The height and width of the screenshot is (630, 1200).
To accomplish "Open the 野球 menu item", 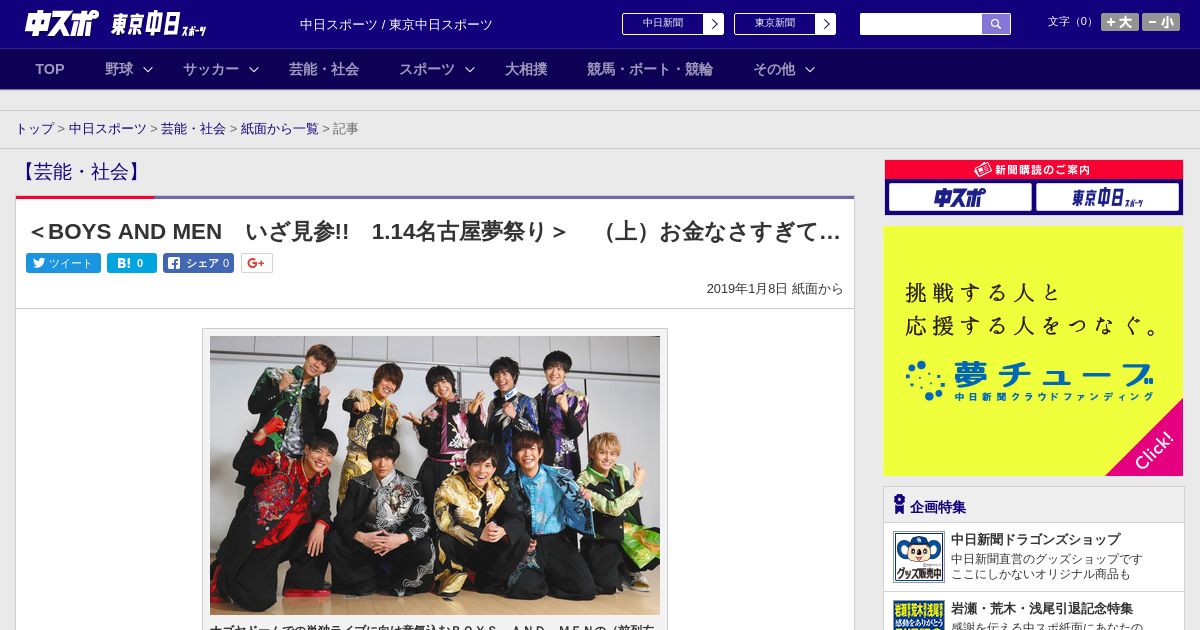I will (119, 69).
